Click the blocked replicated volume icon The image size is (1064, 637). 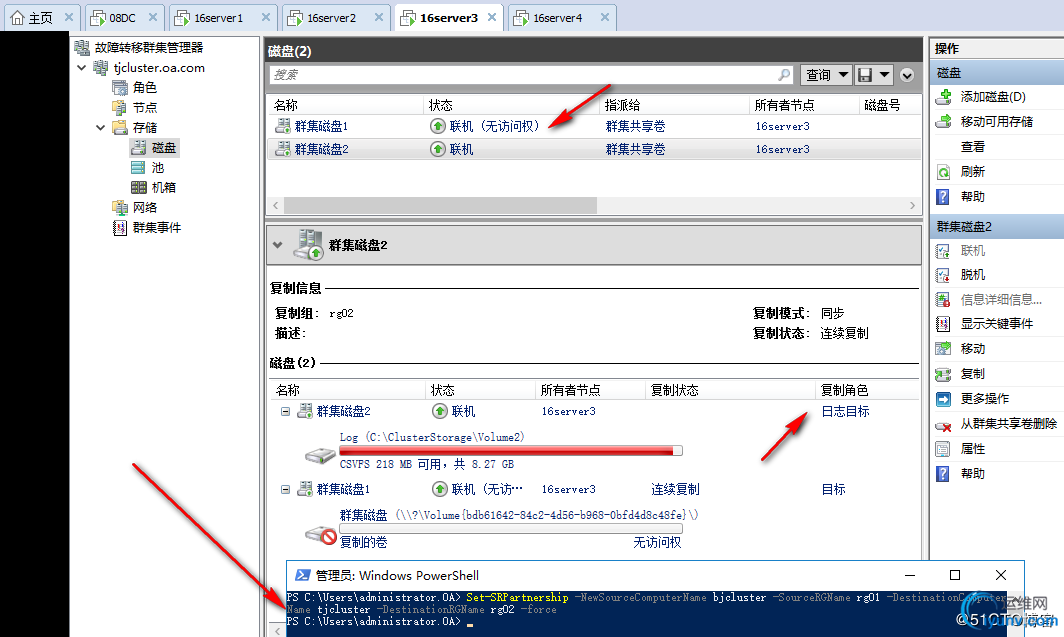pyautogui.click(x=321, y=535)
